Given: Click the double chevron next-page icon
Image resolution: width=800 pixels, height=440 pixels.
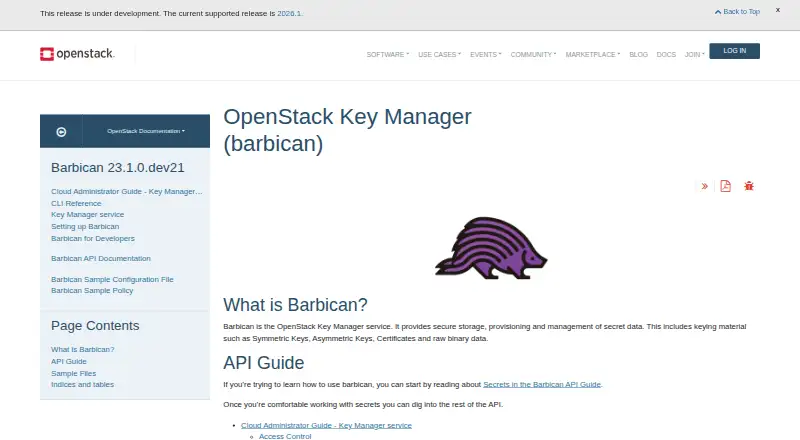Looking at the screenshot, I should pyautogui.click(x=705, y=186).
